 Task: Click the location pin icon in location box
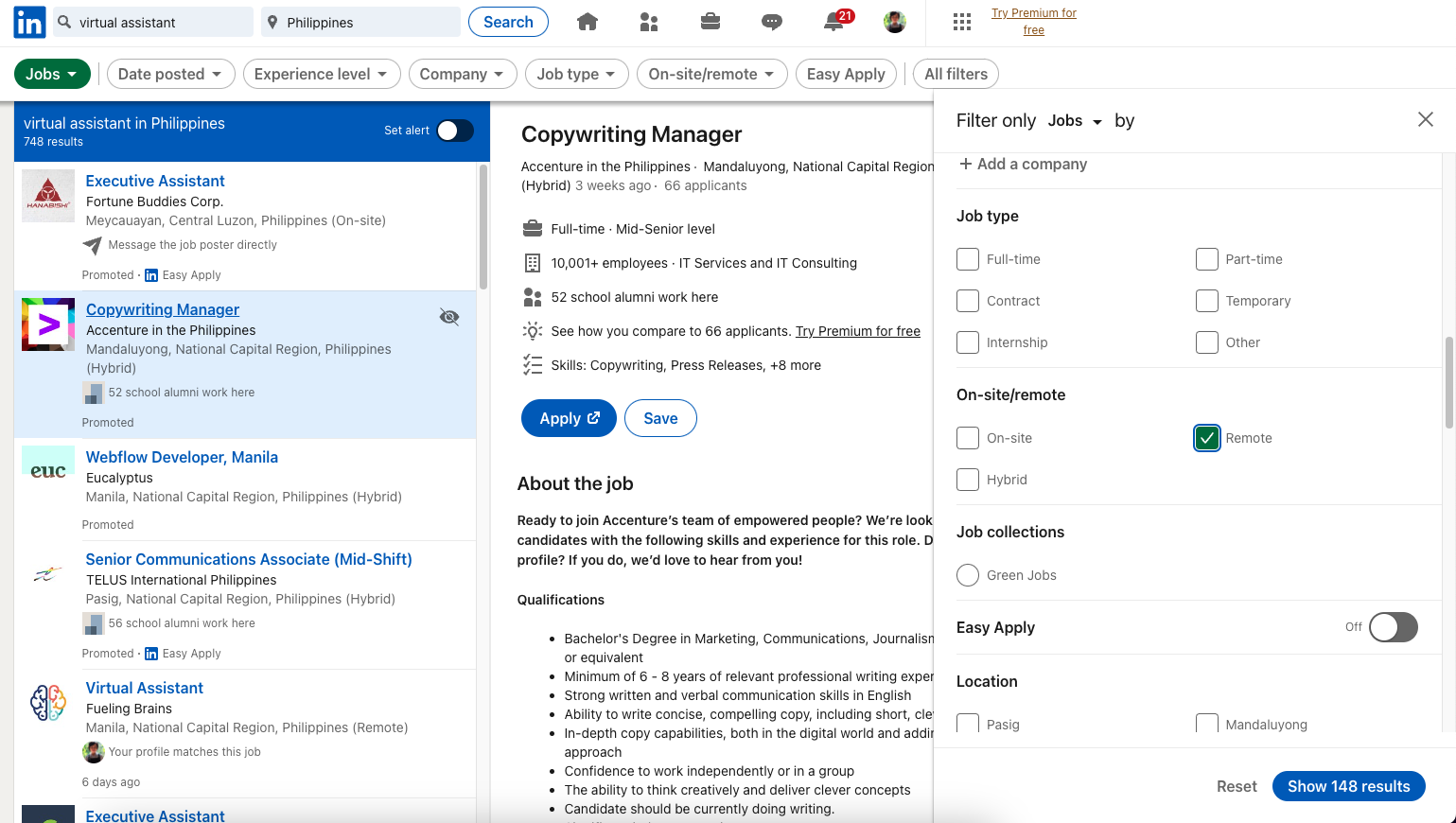(272, 22)
